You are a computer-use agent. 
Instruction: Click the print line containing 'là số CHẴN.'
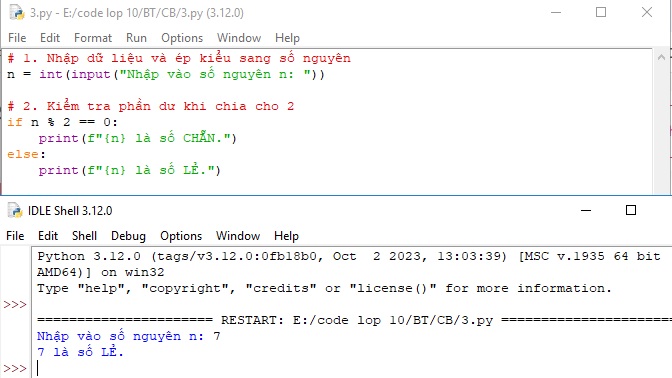[x=138, y=138]
